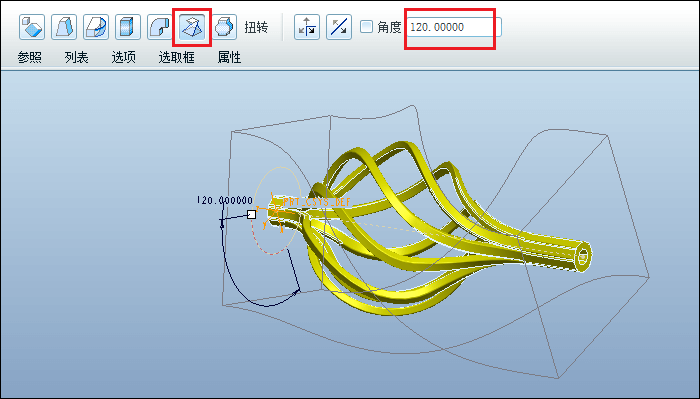Click the white twist angle drag handle
Image resolution: width=700 pixels, height=399 pixels.
[x=252, y=214]
